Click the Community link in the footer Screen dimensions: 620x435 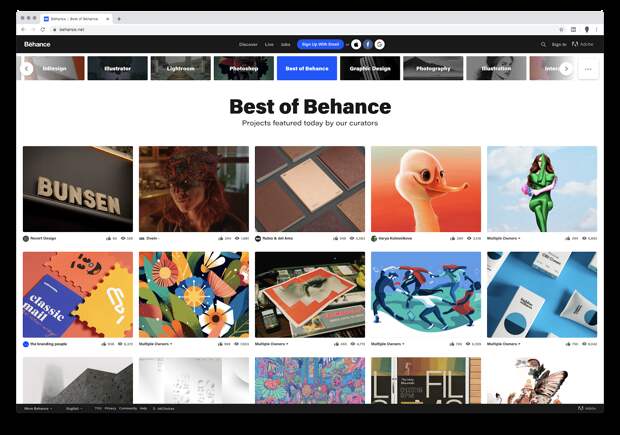click(128, 409)
